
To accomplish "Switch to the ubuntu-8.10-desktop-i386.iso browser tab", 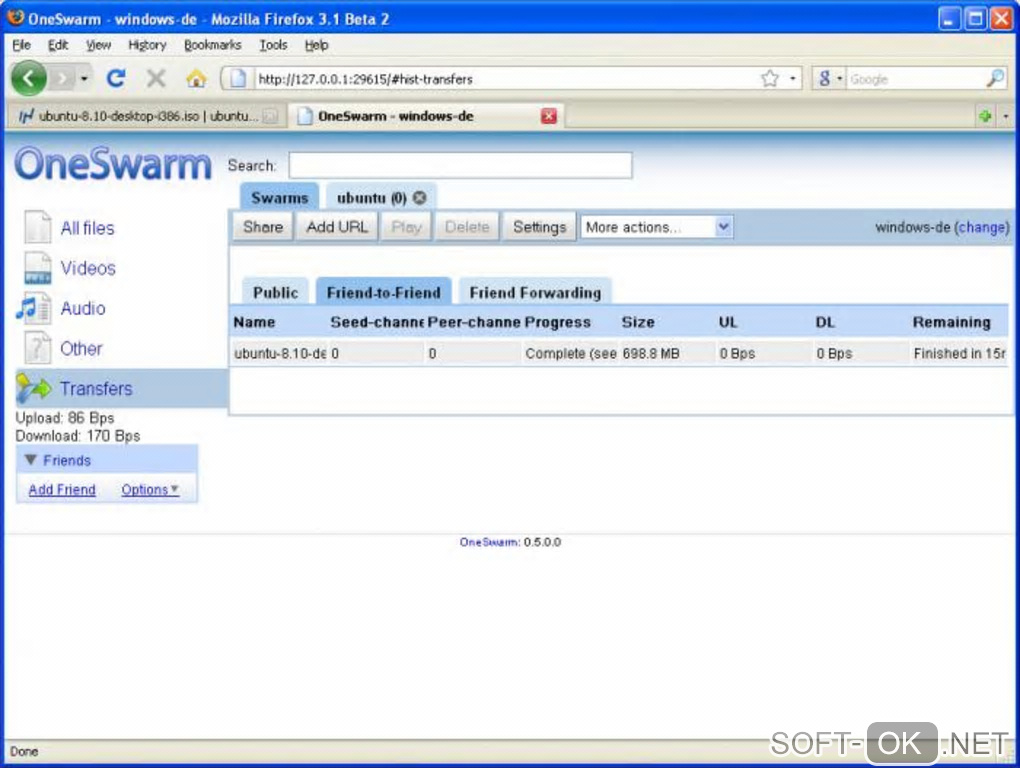I will click(x=147, y=116).
